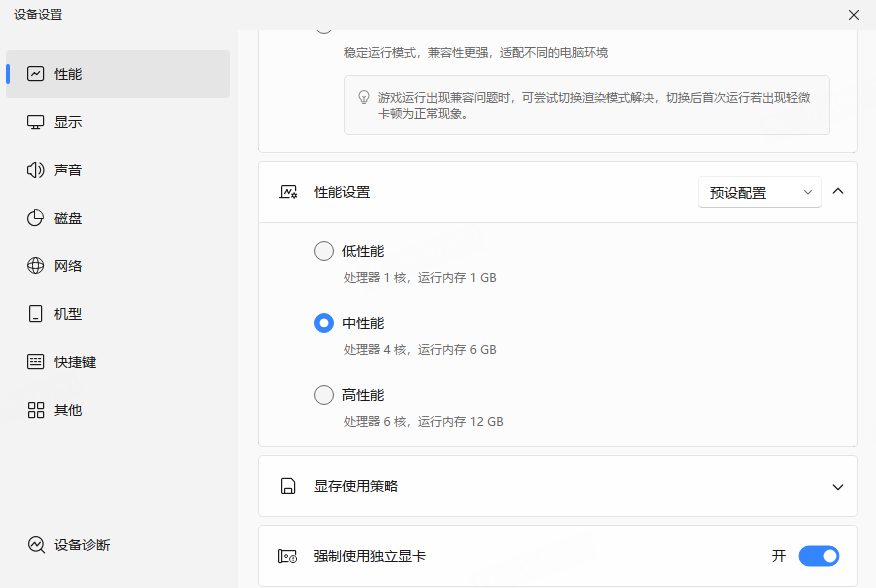Click the keyboard icon for 快捷键
The height and width of the screenshot is (588, 876).
[36, 362]
